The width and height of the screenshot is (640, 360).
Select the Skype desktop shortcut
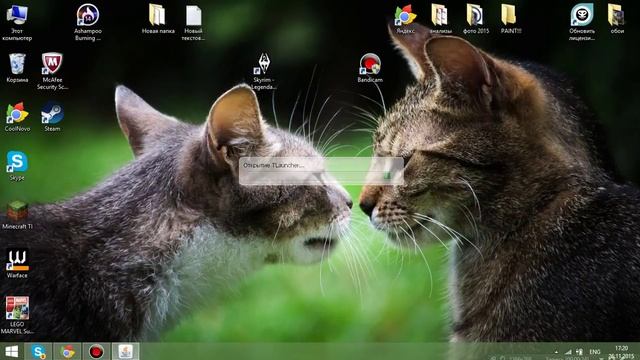click(x=17, y=166)
